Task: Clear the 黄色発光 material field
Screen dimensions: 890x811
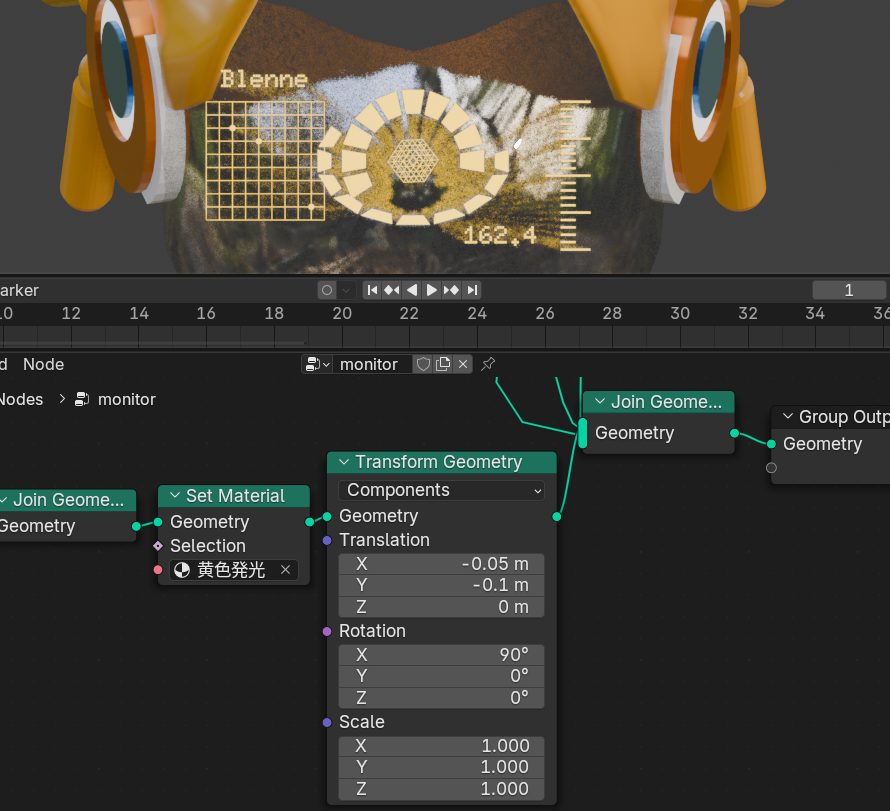Action: coord(285,570)
